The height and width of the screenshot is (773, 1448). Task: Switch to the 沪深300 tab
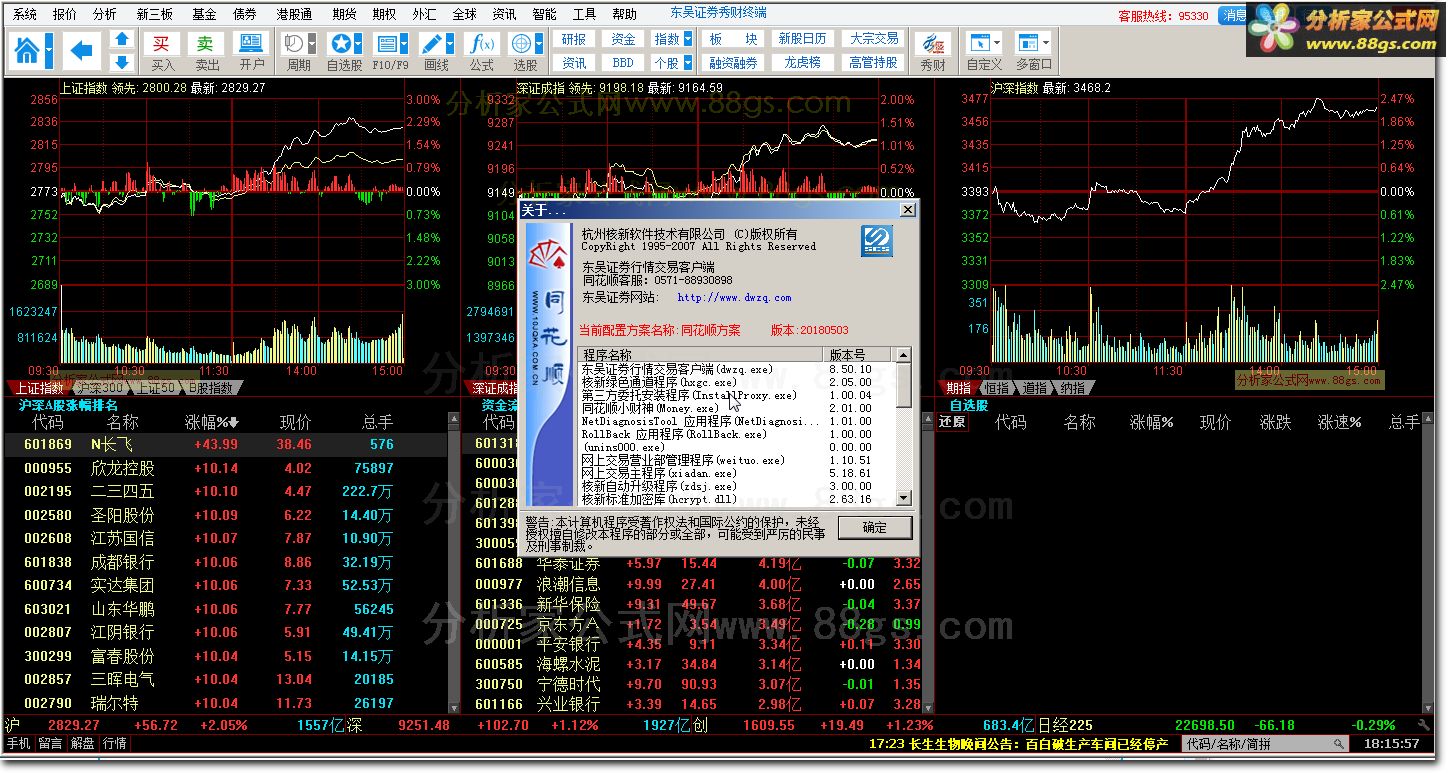[x=101, y=388]
